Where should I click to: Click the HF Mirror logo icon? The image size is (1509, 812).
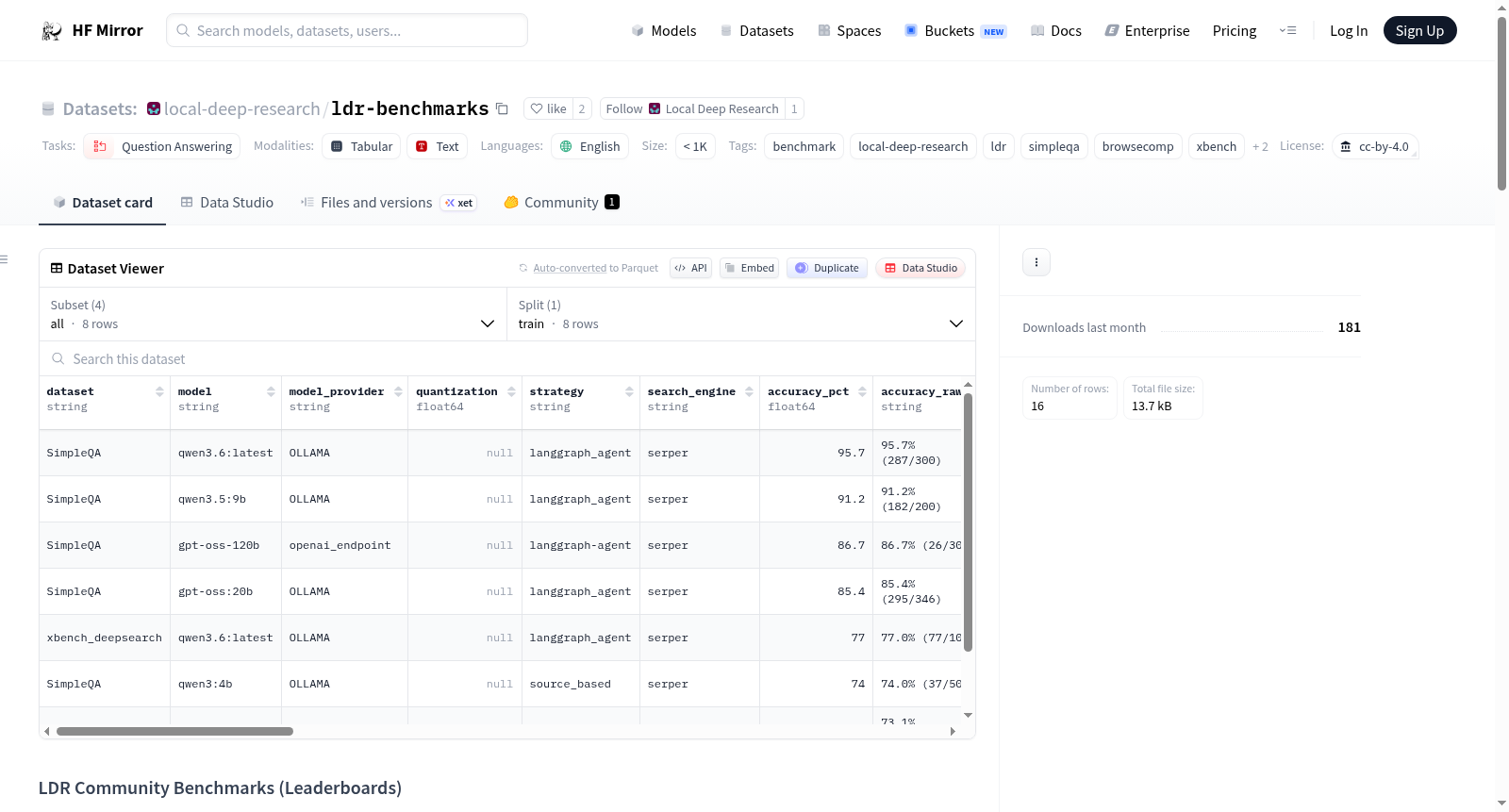coord(52,31)
